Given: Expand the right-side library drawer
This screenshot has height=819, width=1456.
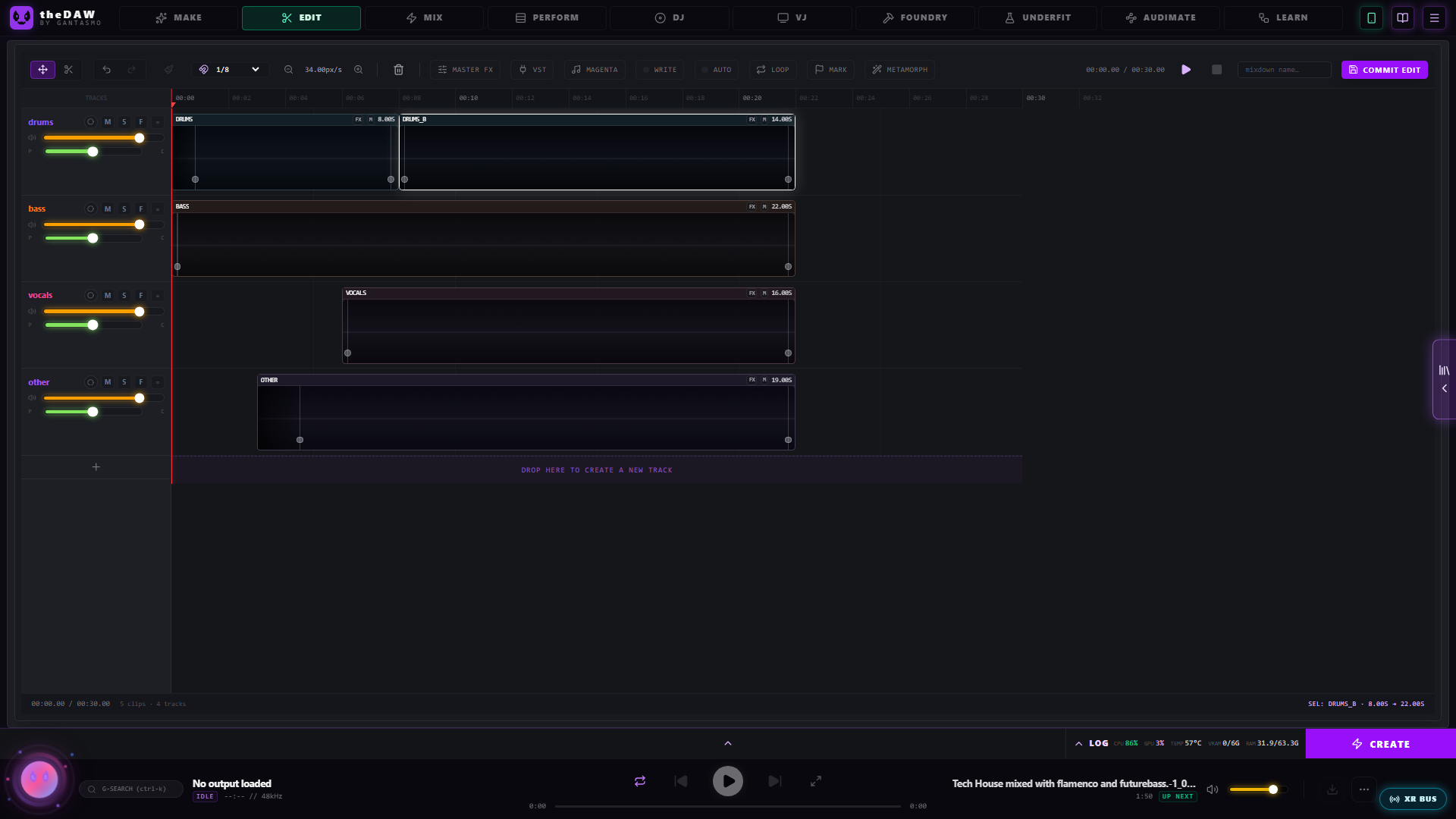Looking at the screenshot, I should point(1444,379).
